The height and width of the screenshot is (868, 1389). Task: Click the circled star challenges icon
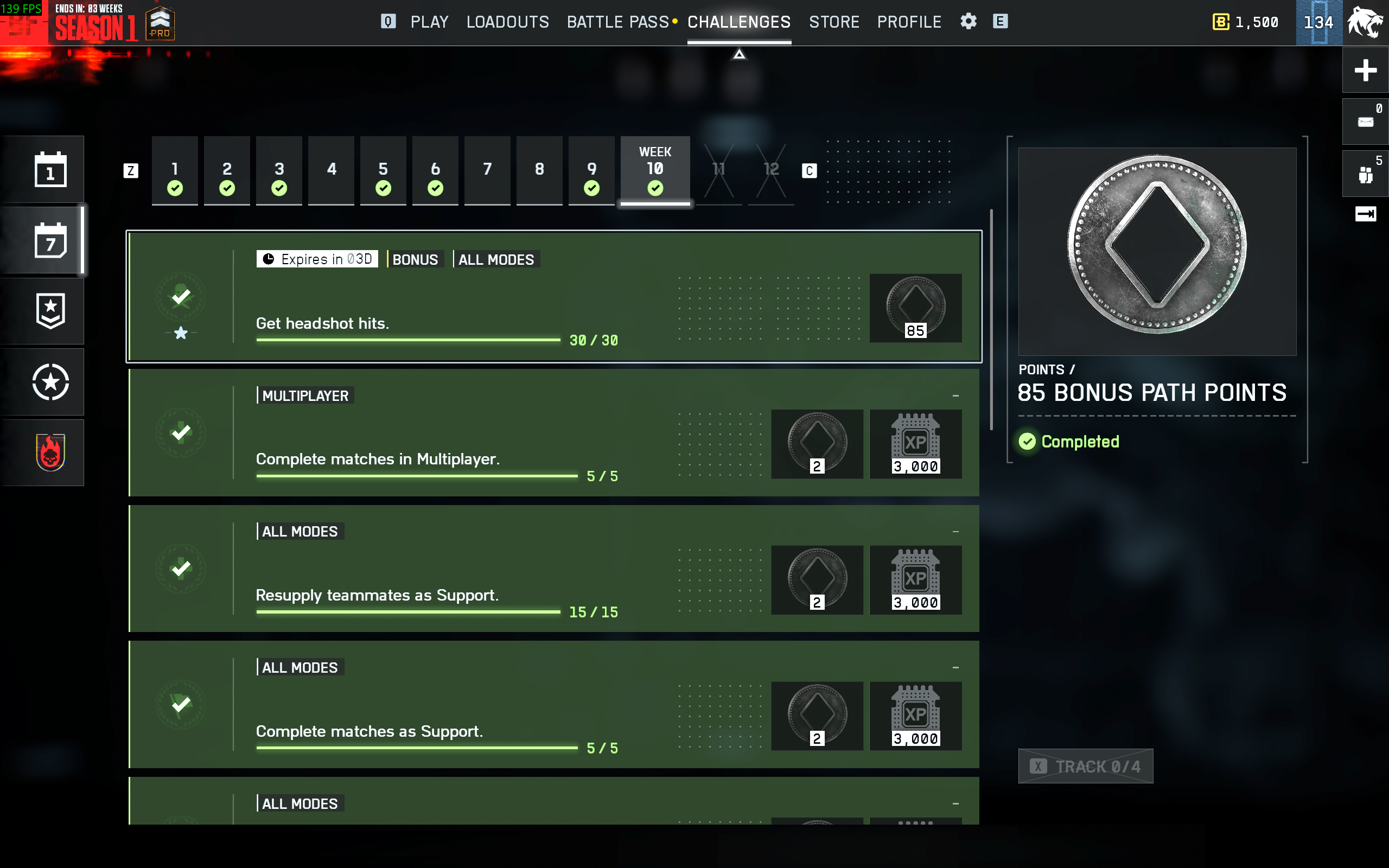pyautogui.click(x=50, y=382)
